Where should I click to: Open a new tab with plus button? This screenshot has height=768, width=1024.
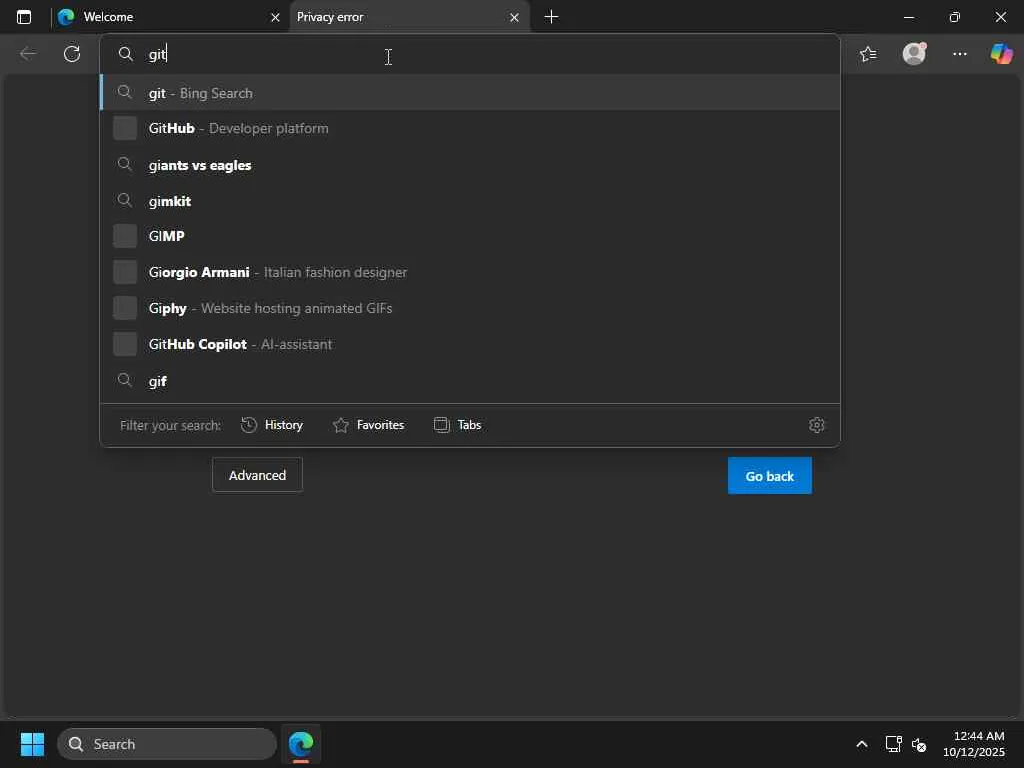tap(551, 17)
